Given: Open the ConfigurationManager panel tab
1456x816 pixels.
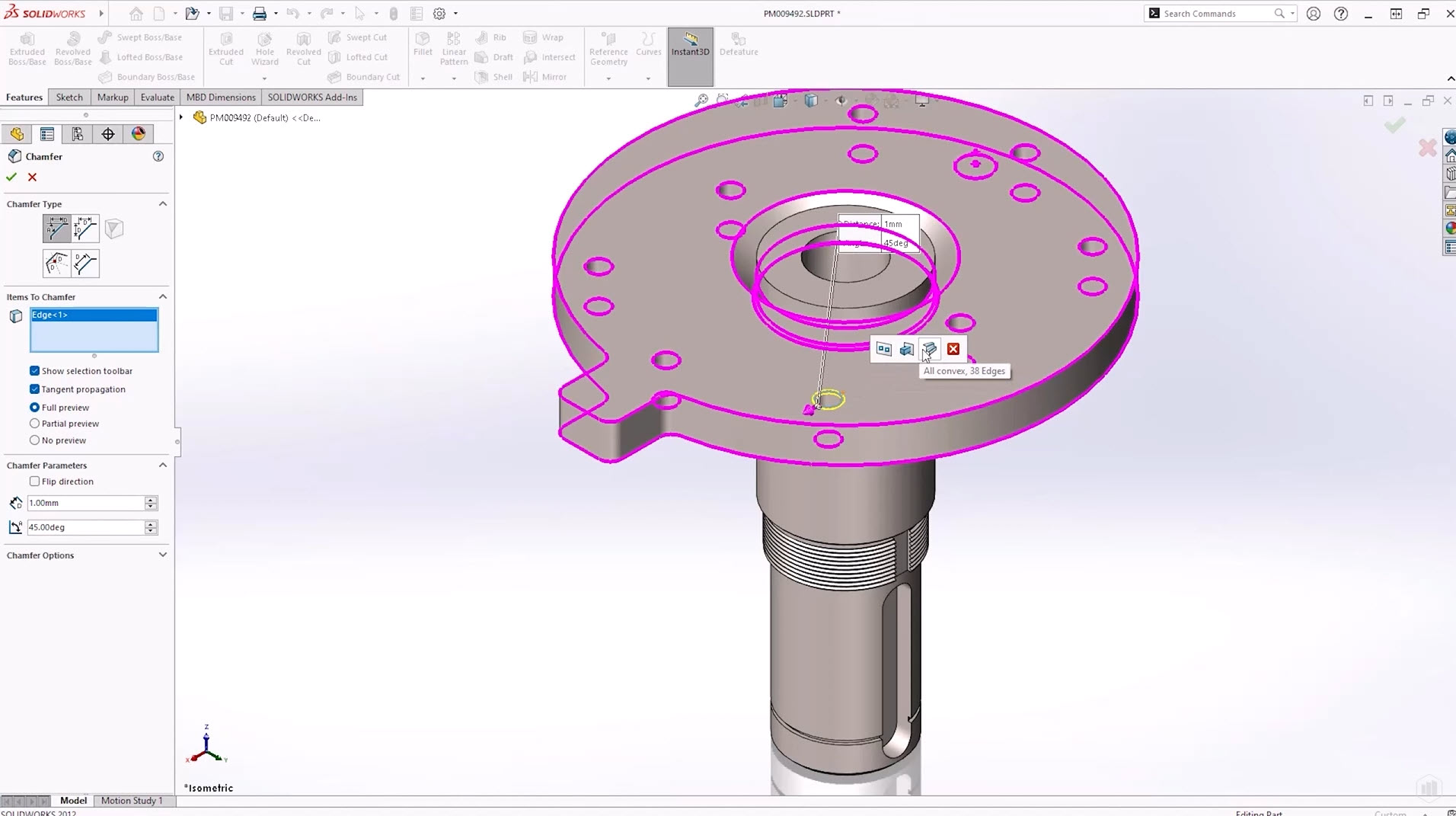Looking at the screenshot, I should pos(78,134).
